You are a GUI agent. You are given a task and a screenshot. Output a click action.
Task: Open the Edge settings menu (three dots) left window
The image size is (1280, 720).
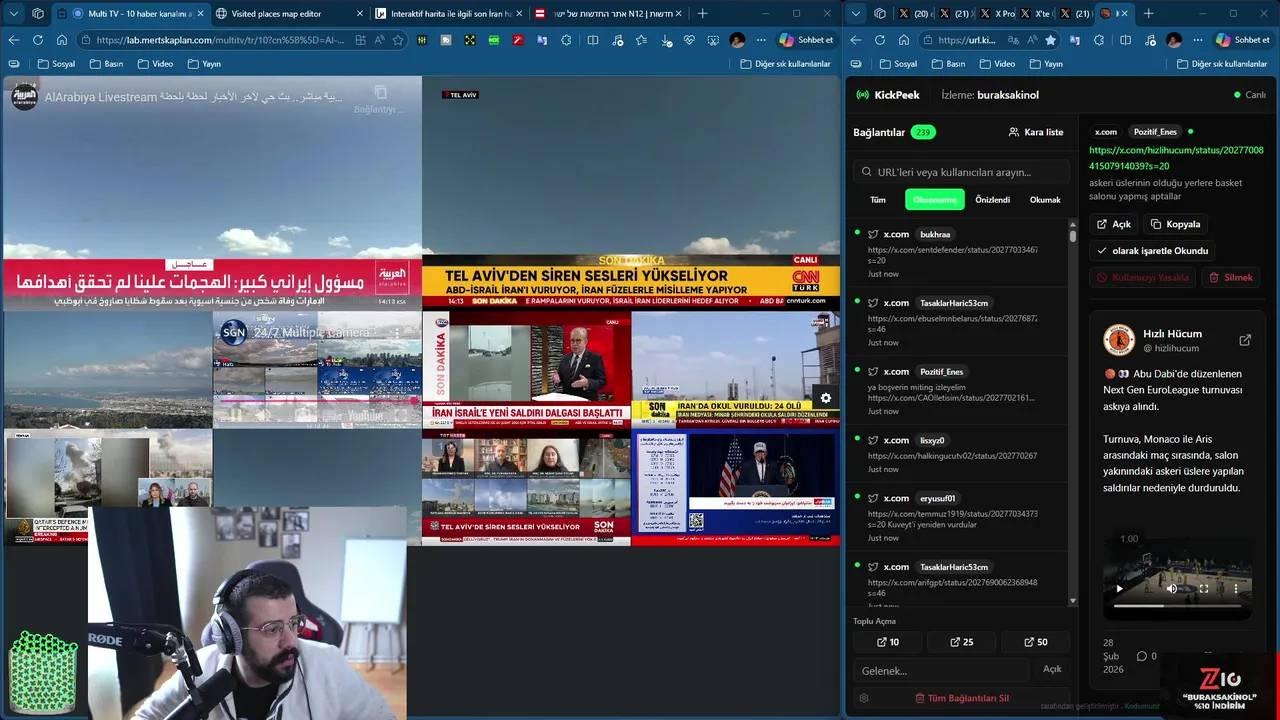click(761, 40)
